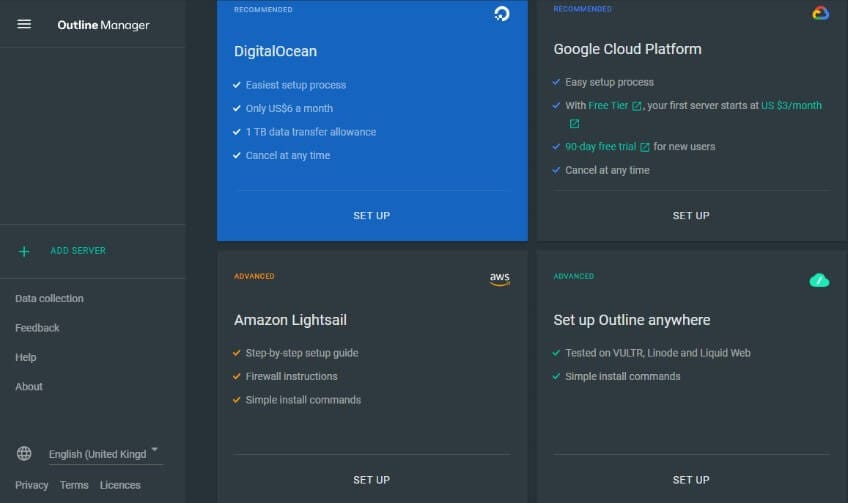Follow the US $3/month link
This screenshot has height=503, width=848.
coord(791,105)
